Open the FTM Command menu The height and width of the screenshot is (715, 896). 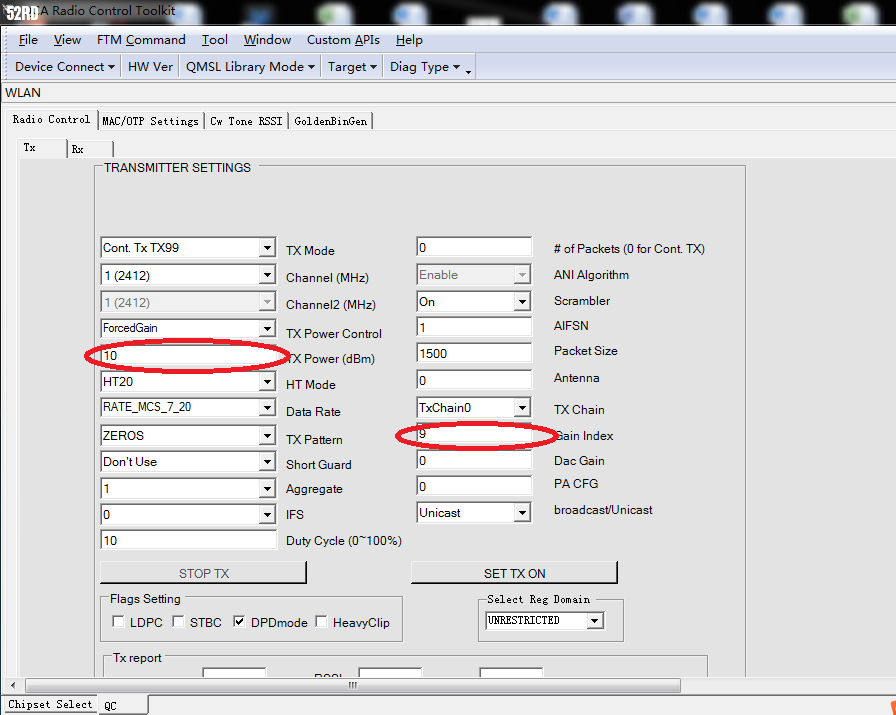tap(141, 40)
